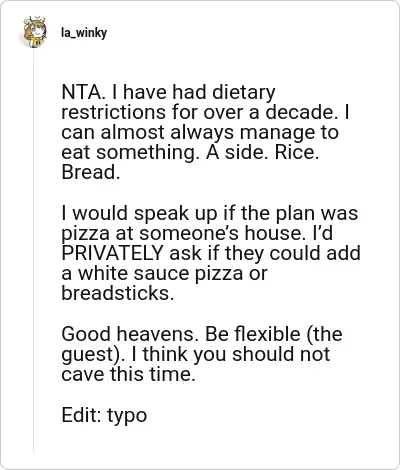Open the la_winky username profile link

84,33
